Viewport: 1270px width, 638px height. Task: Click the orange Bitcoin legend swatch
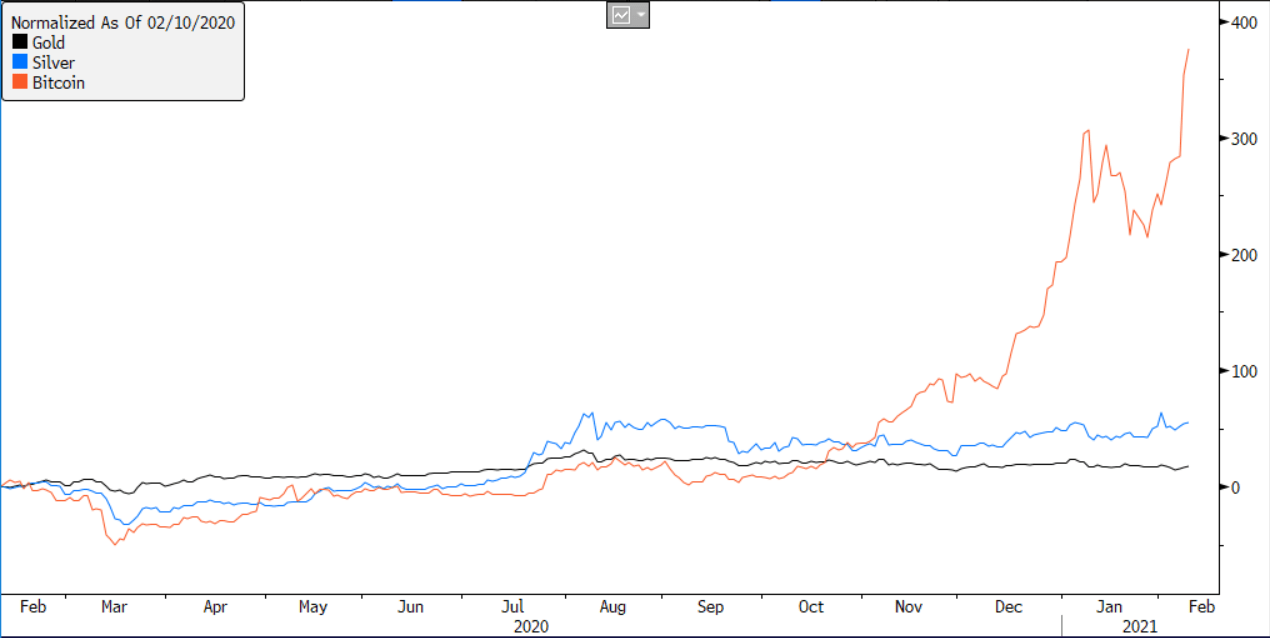[19, 83]
